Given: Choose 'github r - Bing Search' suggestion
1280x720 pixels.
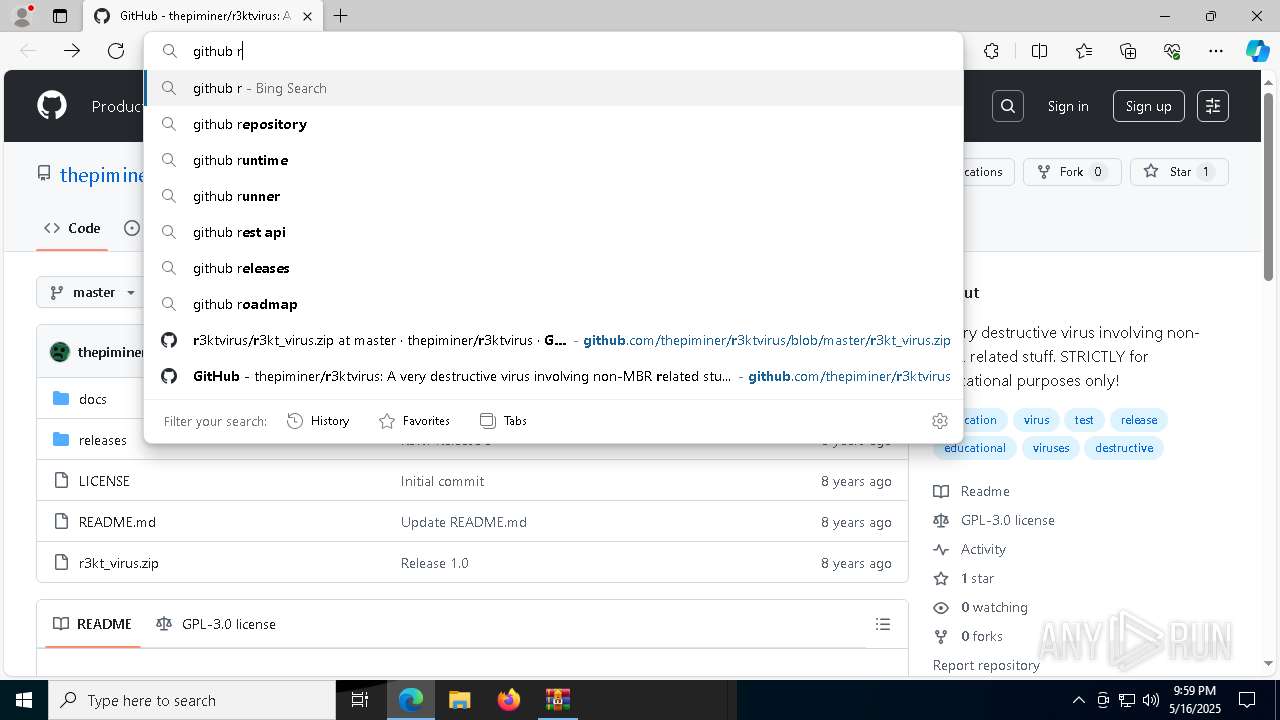Looking at the screenshot, I should click(x=553, y=88).
